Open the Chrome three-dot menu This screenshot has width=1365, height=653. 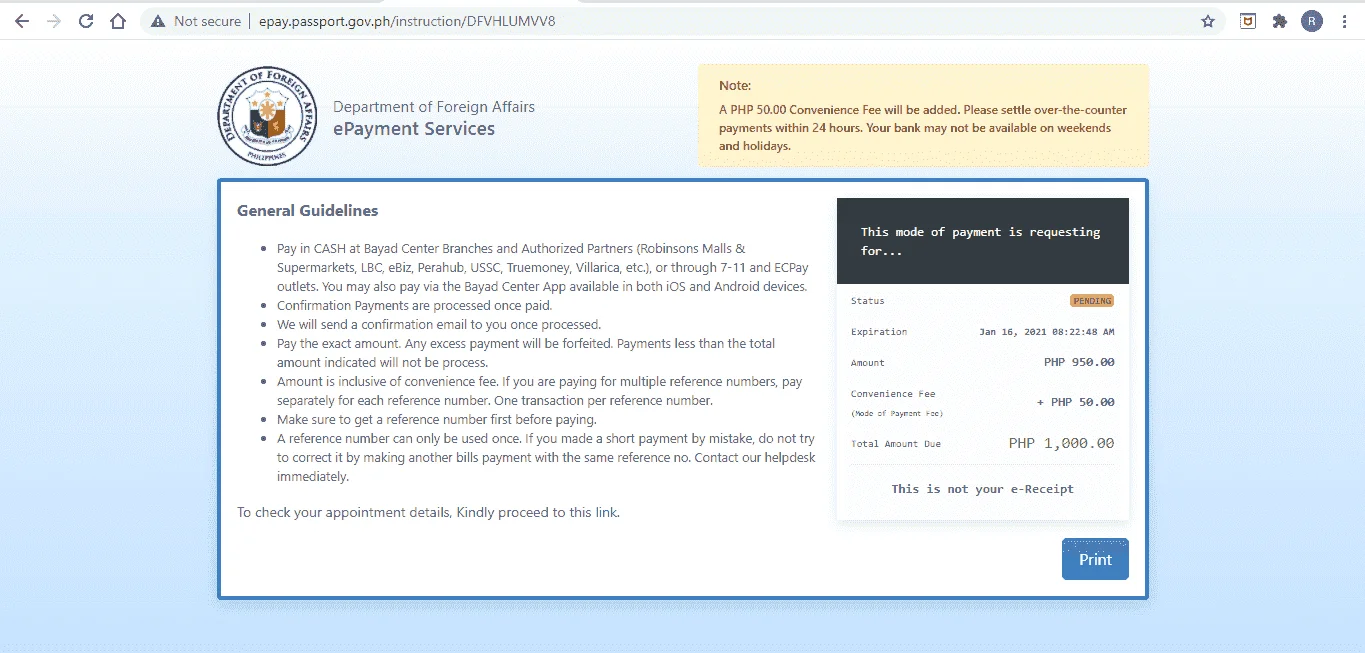(x=1345, y=21)
